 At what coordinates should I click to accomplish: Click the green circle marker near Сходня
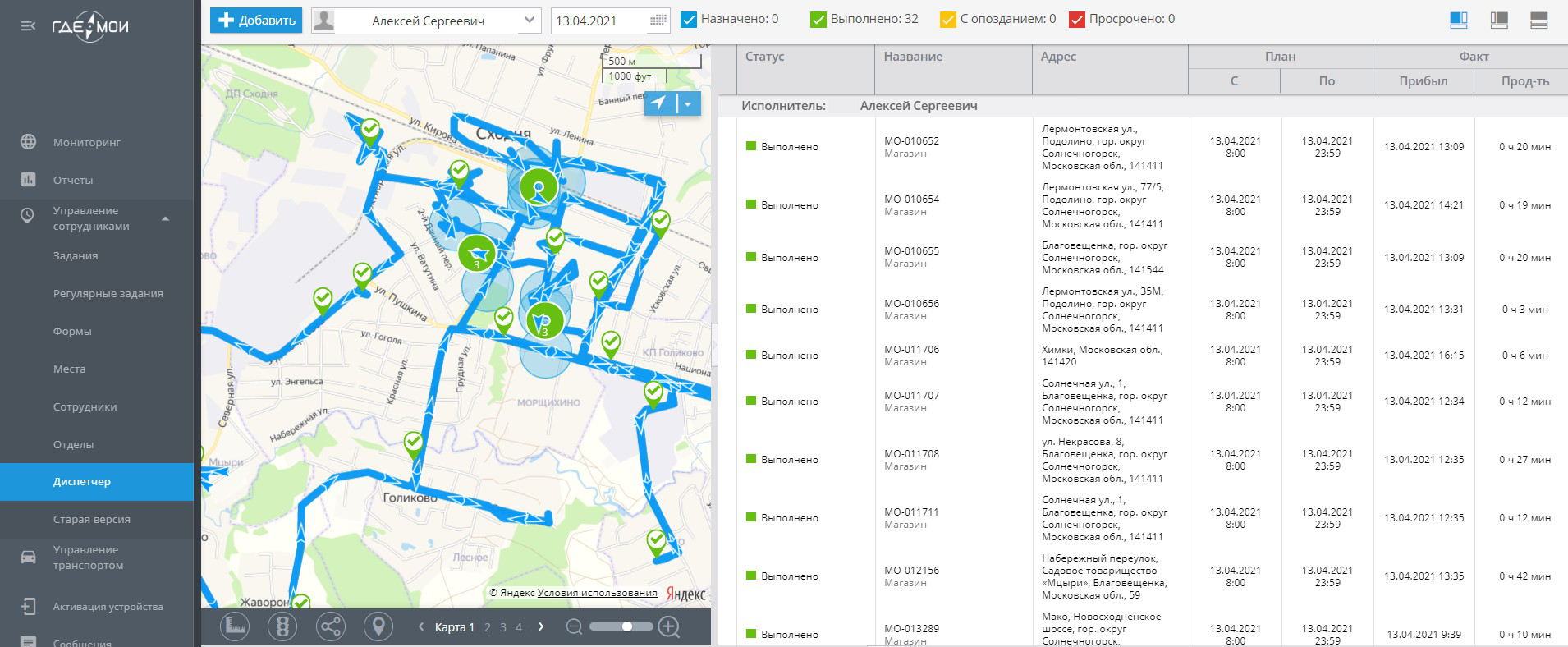coord(539,187)
